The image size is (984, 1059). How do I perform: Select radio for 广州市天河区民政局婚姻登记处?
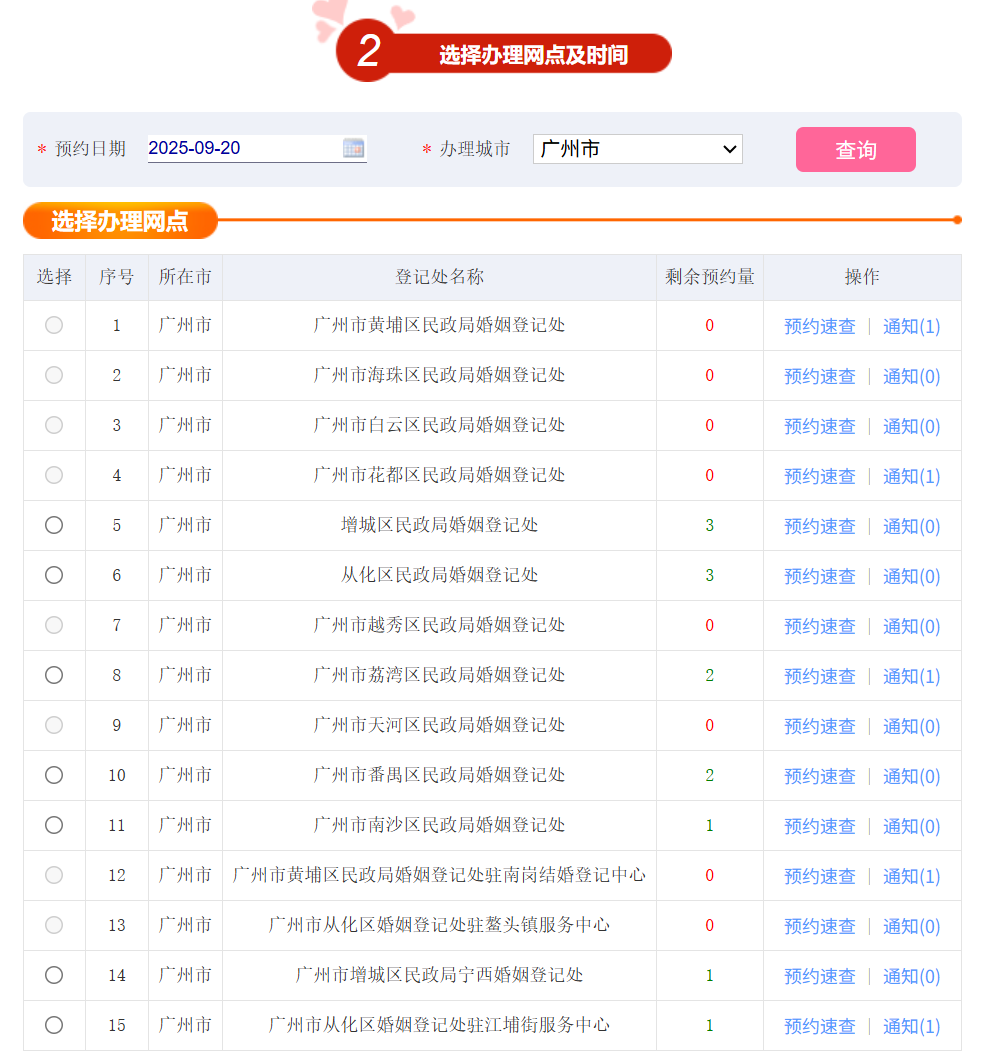(x=54, y=725)
